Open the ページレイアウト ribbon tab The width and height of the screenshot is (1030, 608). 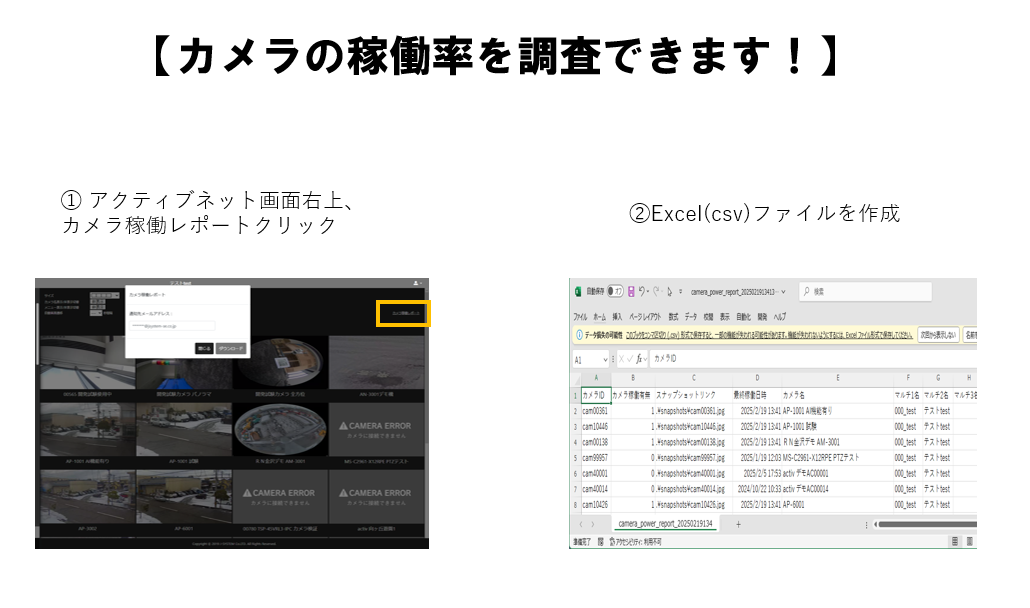(645, 316)
